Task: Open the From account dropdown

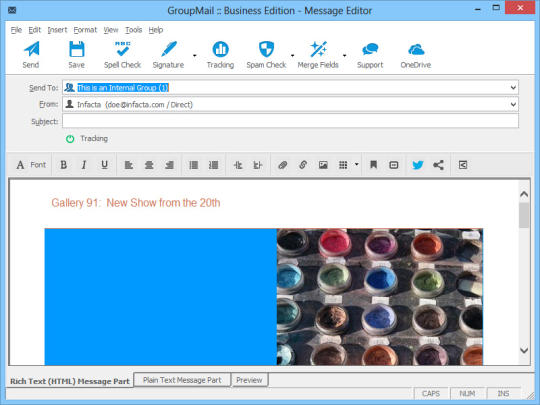Action: (513, 104)
